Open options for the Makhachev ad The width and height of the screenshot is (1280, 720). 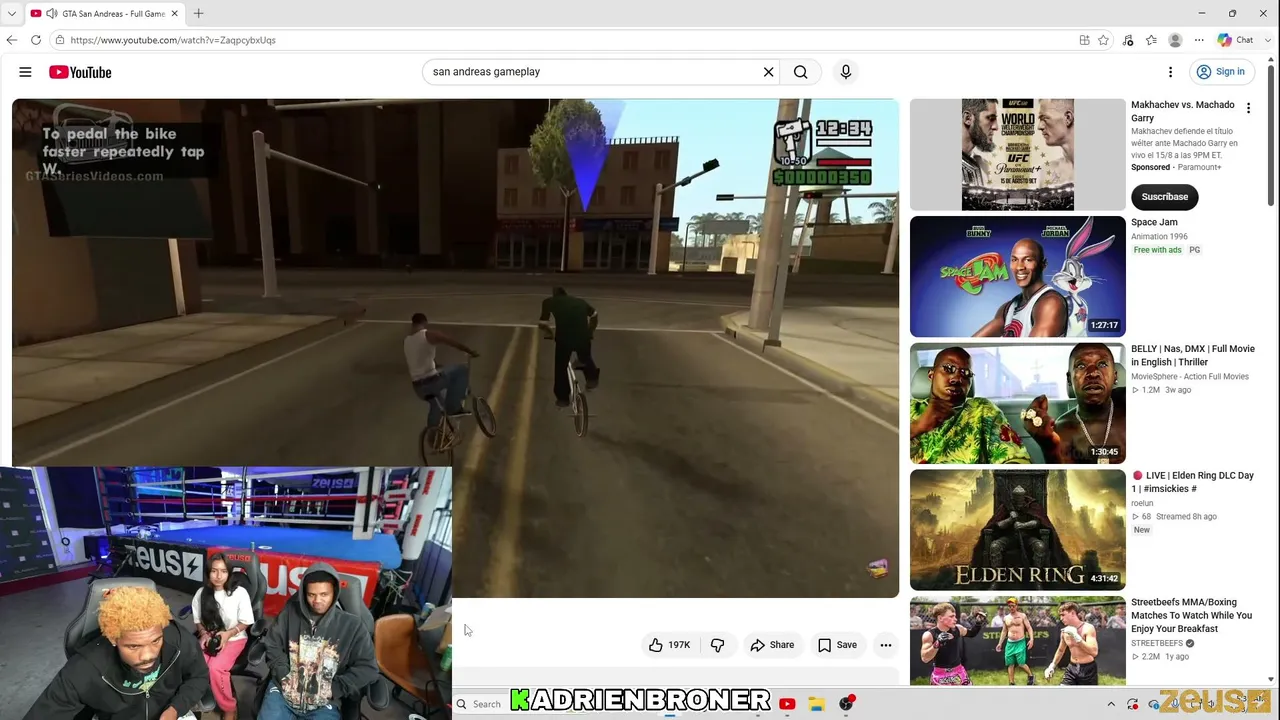(x=1248, y=108)
